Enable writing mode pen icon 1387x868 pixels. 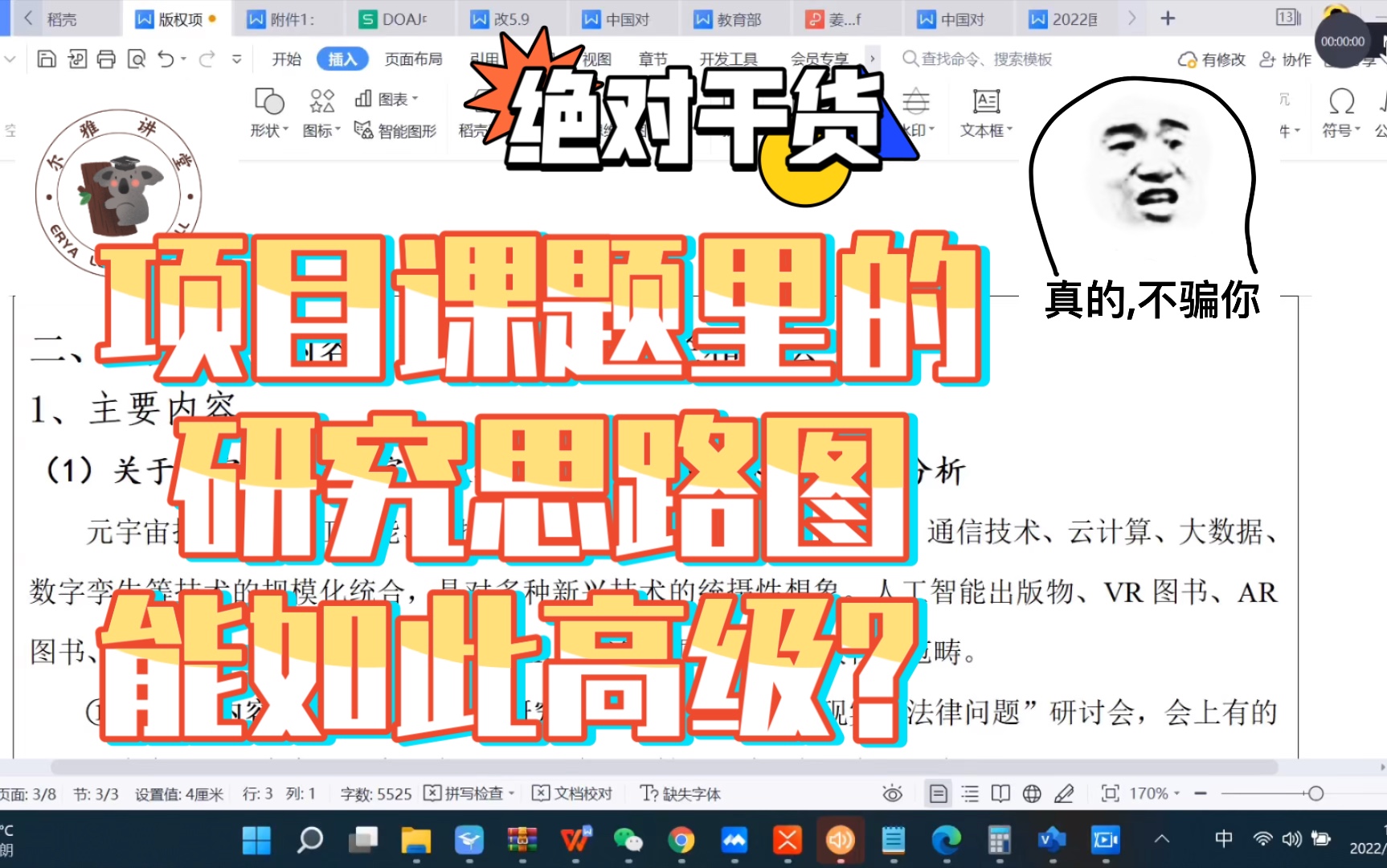click(1063, 794)
